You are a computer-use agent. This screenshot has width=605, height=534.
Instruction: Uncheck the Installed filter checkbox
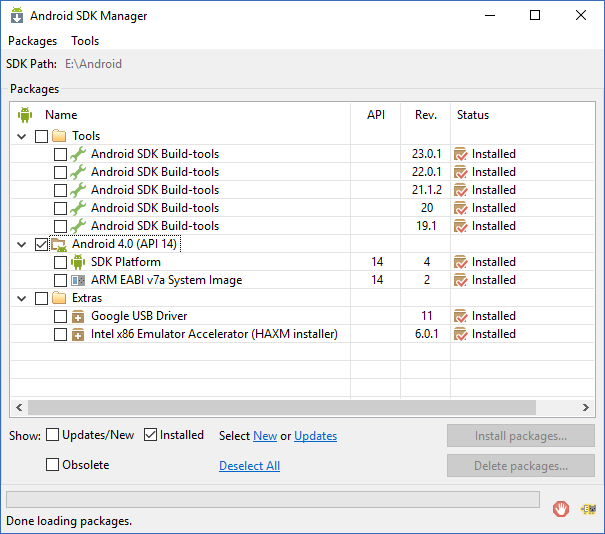pos(151,435)
